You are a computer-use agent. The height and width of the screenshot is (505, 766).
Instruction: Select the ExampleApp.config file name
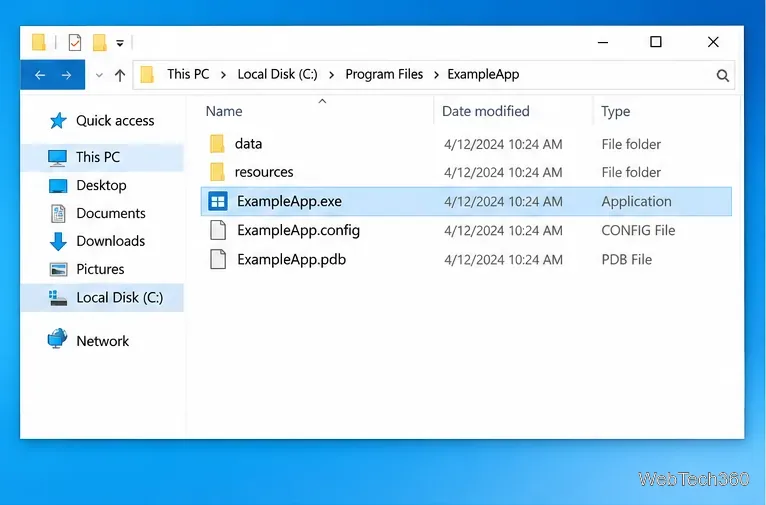298,231
